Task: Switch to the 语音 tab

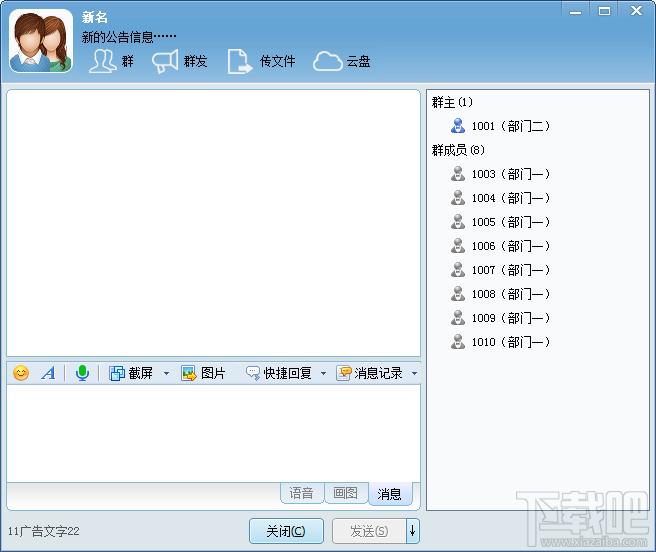Action: pyautogui.click(x=302, y=493)
